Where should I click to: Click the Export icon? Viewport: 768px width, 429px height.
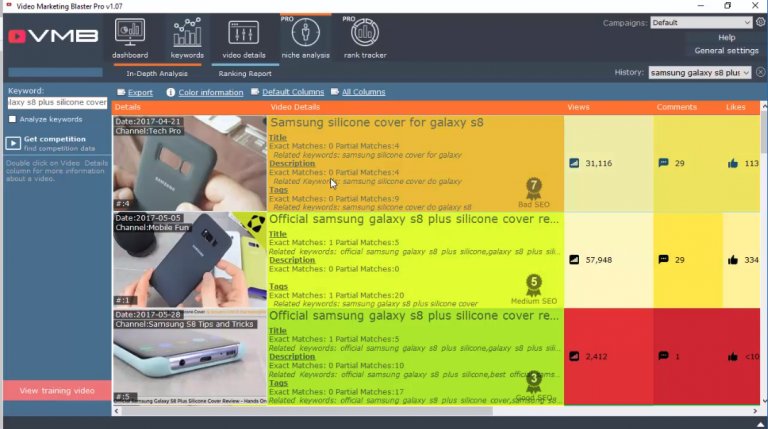pyautogui.click(x=121, y=92)
